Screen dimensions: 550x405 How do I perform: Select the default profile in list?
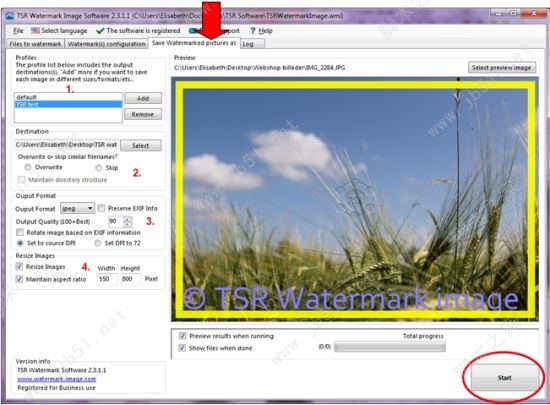pyautogui.click(x=68, y=97)
